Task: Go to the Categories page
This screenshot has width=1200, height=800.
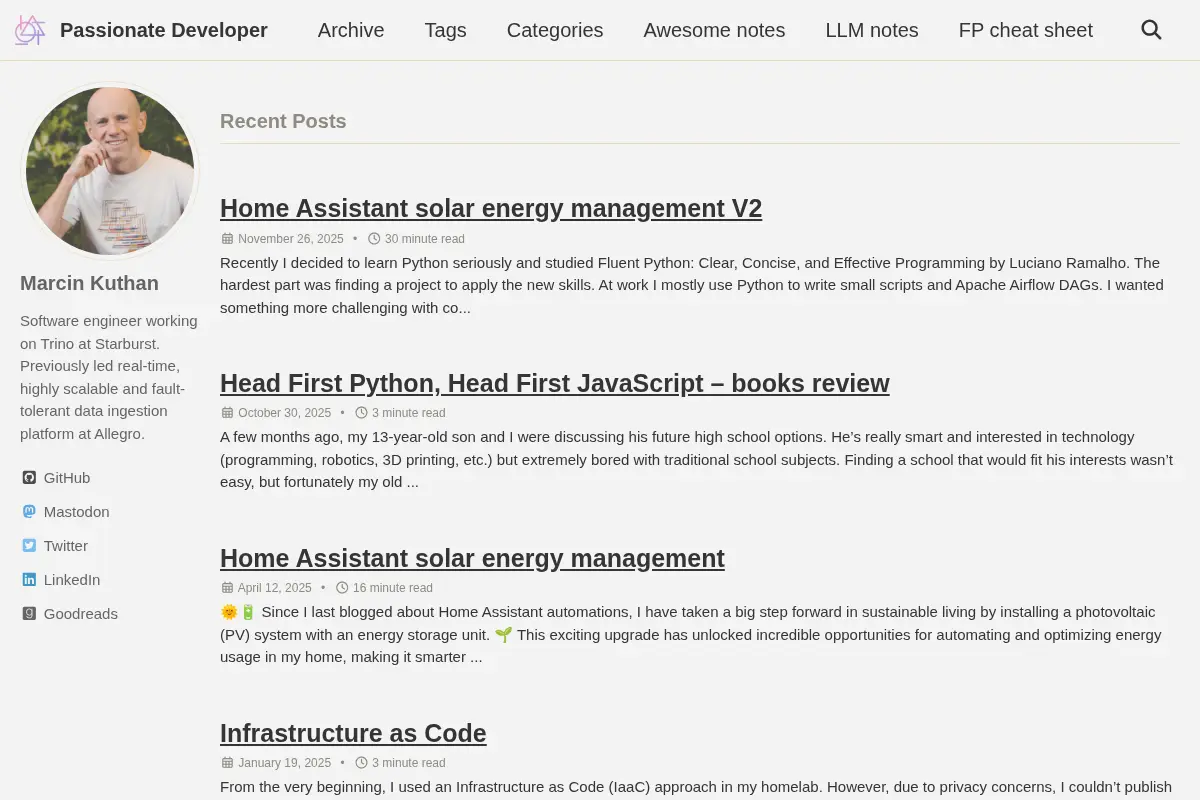Action: tap(555, 30)
